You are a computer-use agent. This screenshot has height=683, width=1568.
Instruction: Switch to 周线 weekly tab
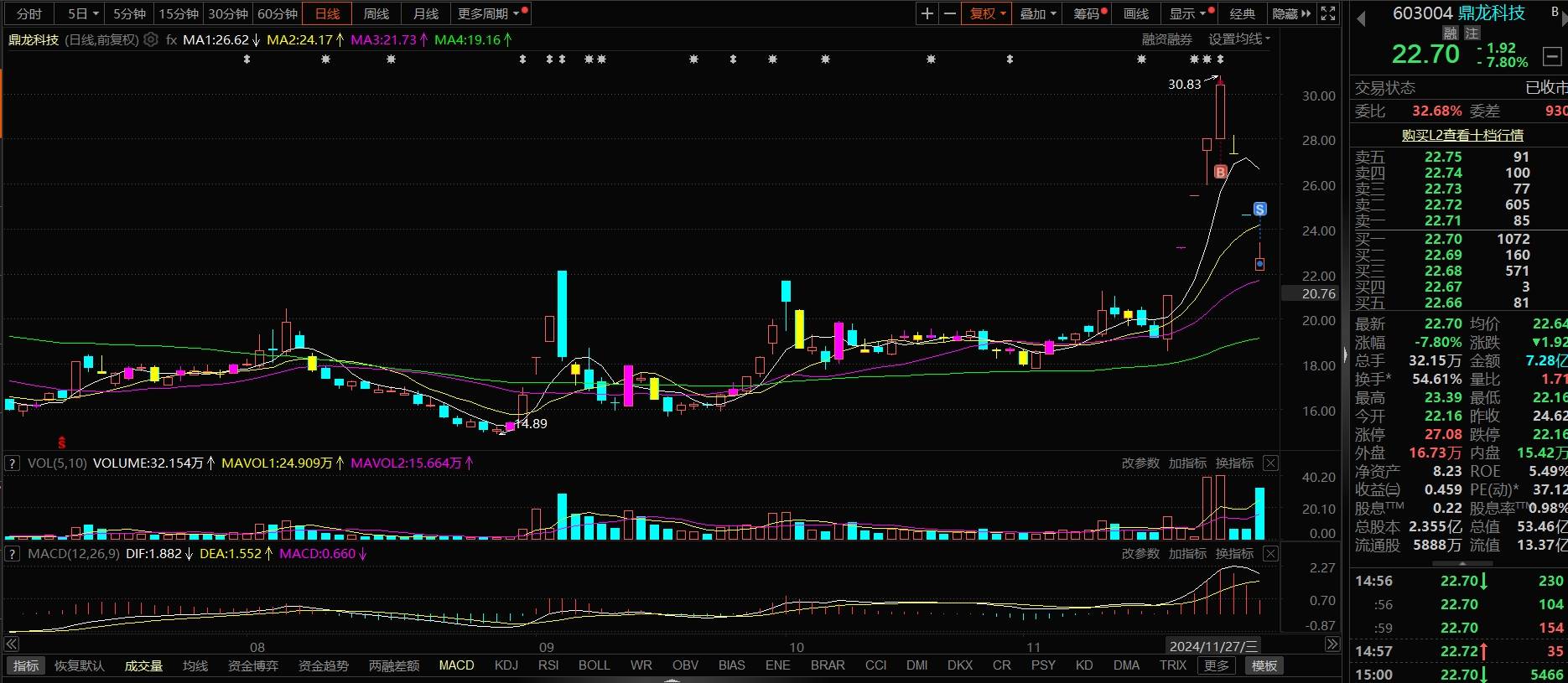click(376, 13)
